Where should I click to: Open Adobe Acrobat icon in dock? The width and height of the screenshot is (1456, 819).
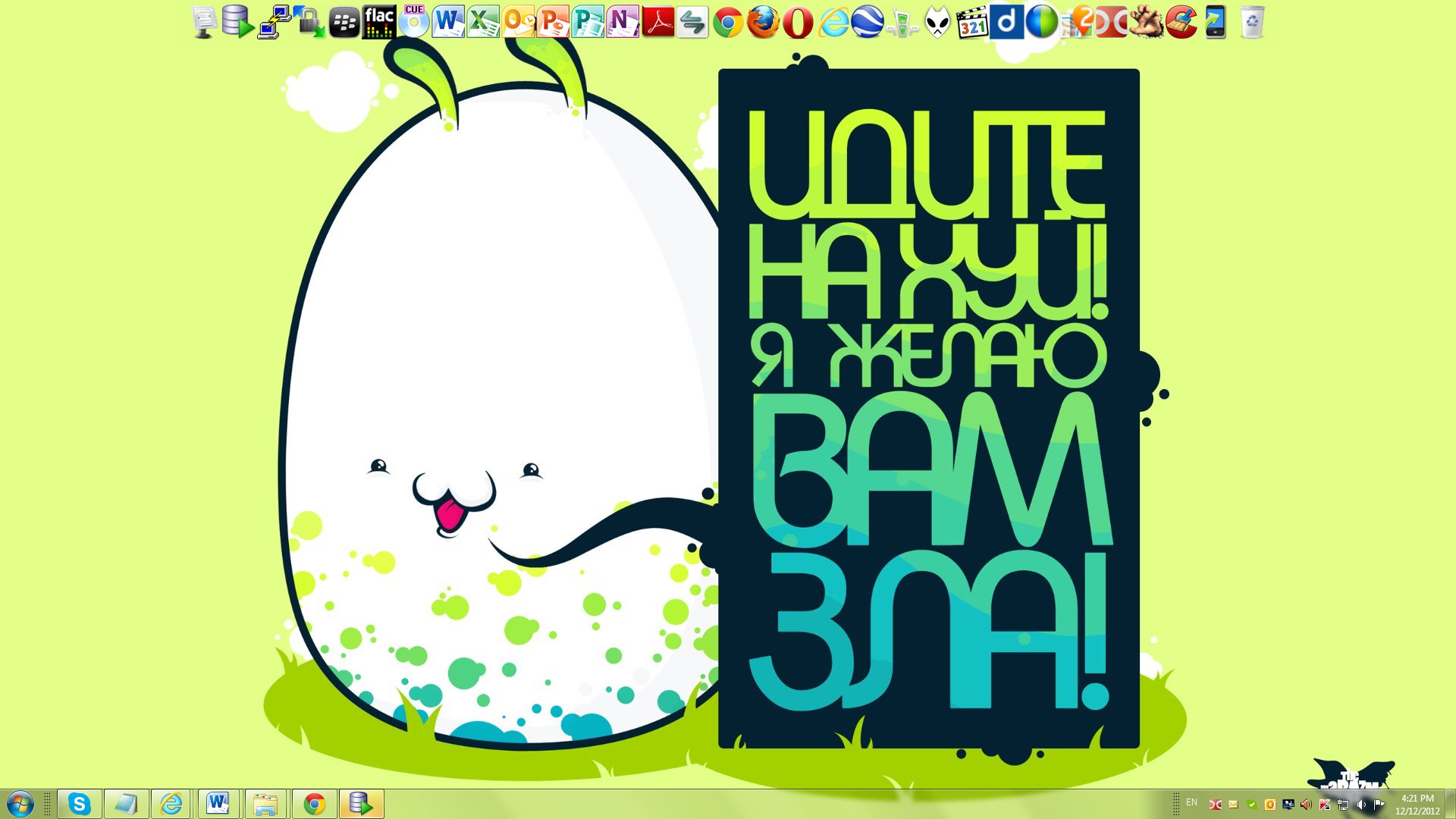(x=657, y=21)
